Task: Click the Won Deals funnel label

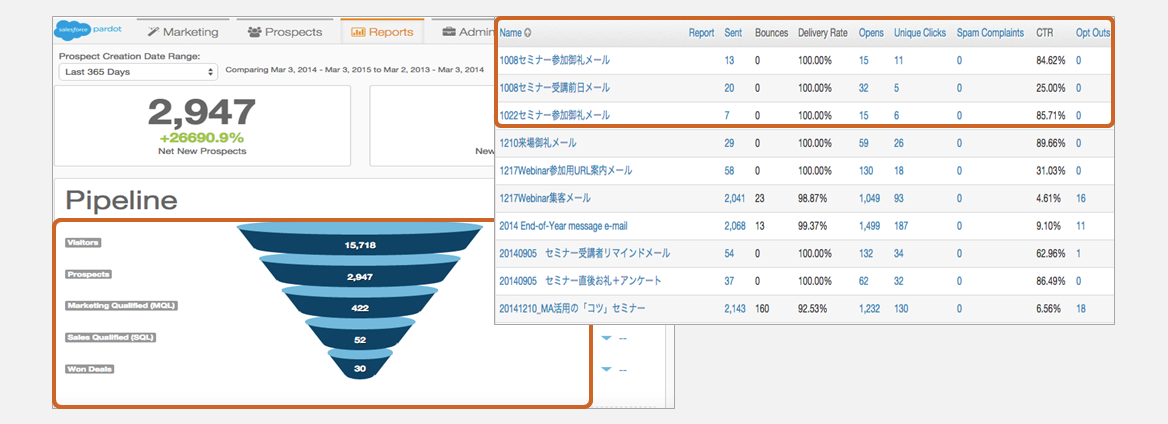Action: coord(89,369)
